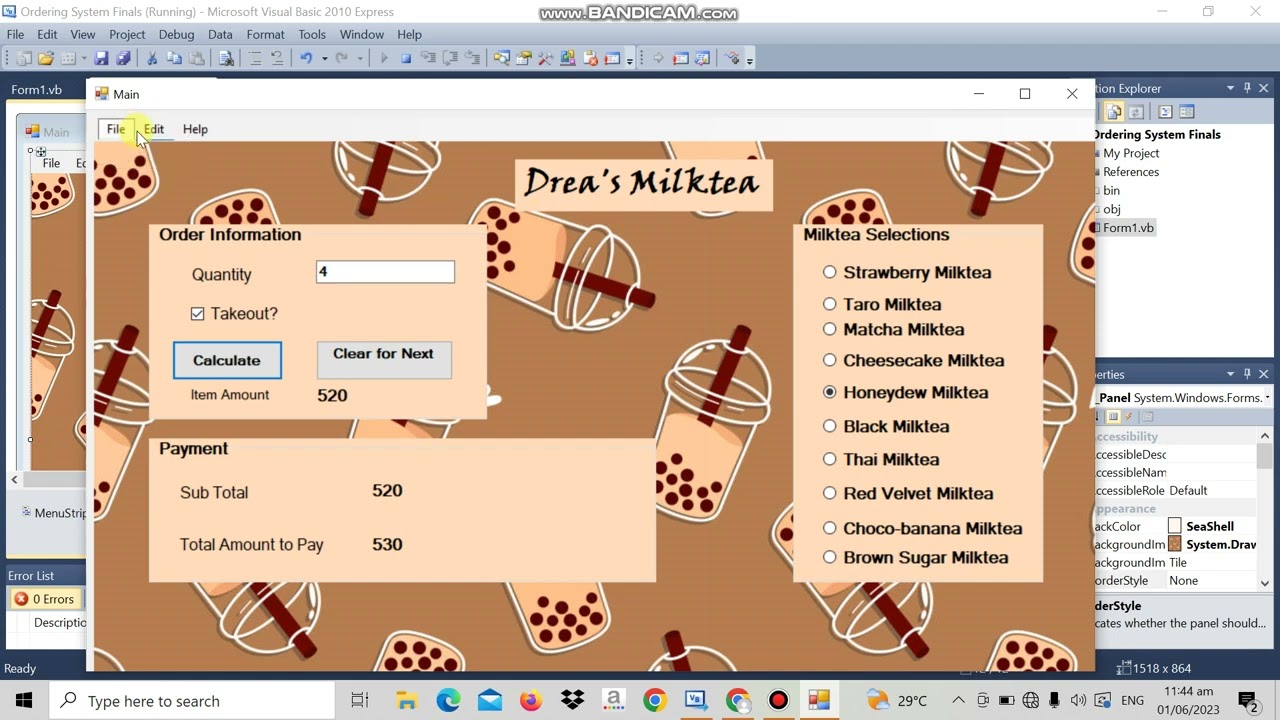Click the Show All Files icon in Solution Explorer
The width and height of the screenshot is (1280, 720).
click(x=1114, y=112)
